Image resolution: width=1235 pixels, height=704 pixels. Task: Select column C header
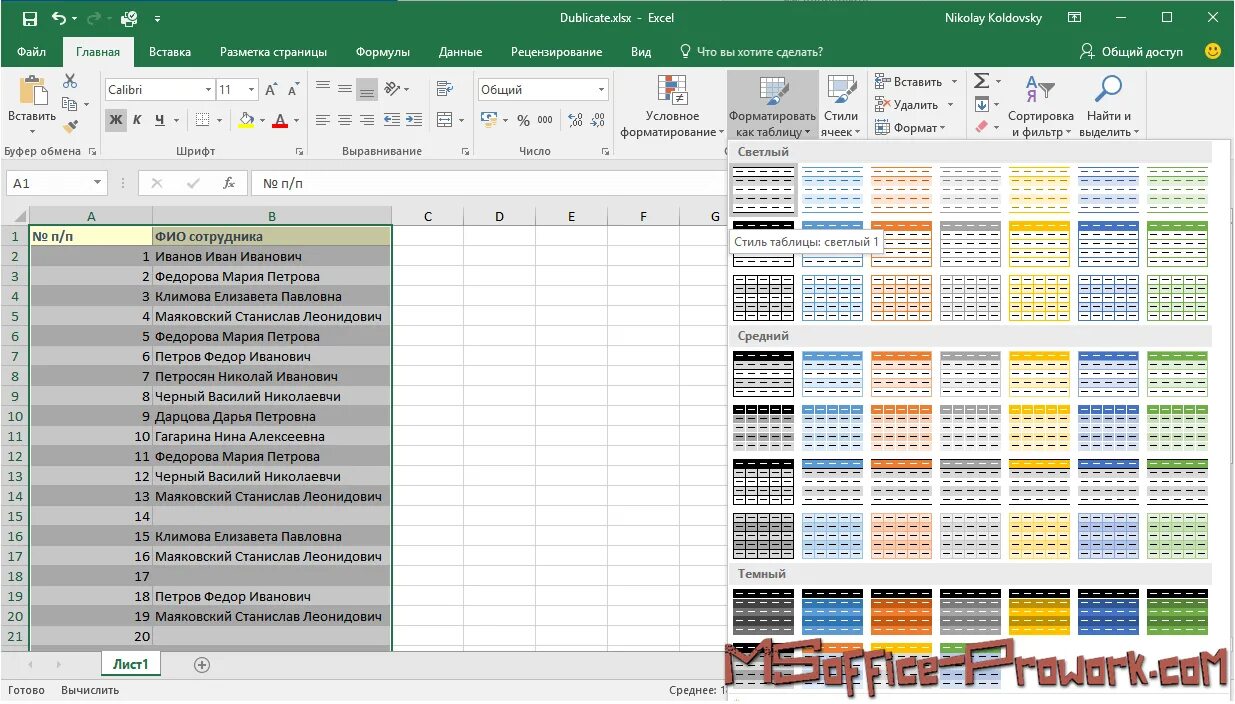coord(427,216)
